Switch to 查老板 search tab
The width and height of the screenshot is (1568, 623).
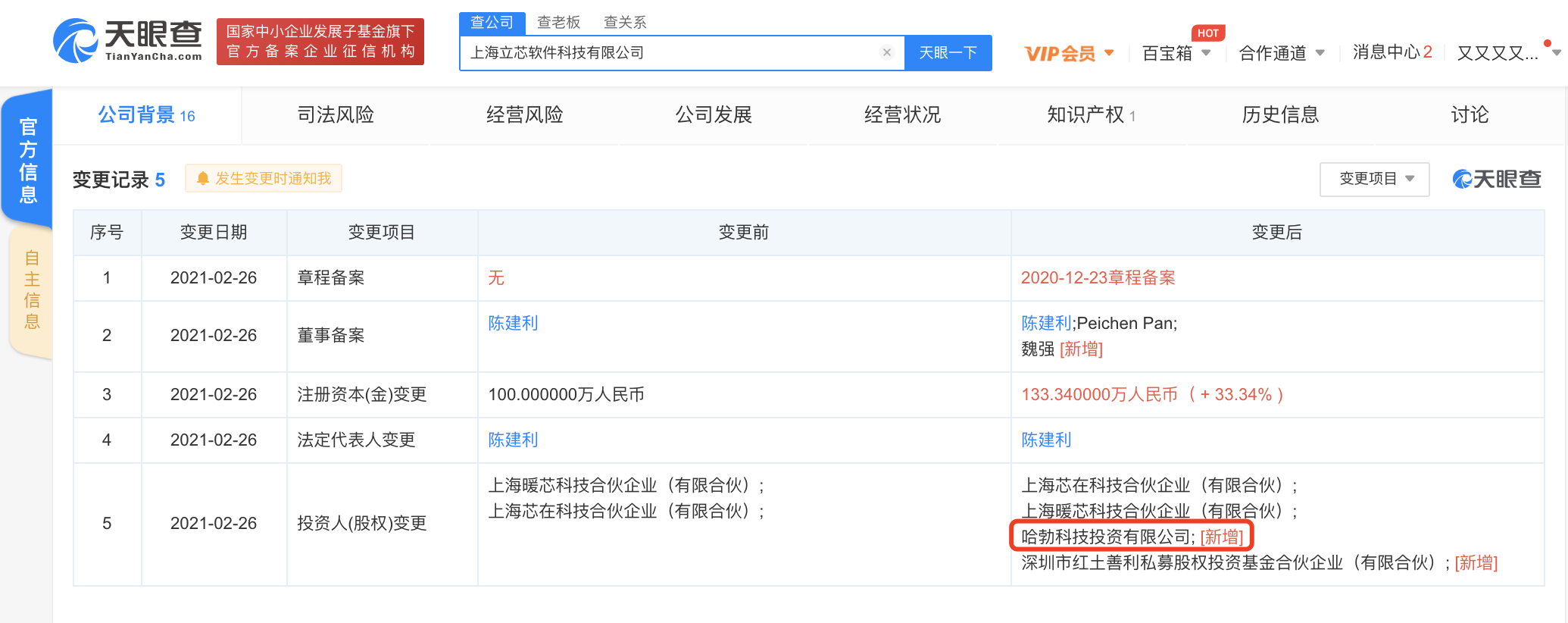pos(559,22)
